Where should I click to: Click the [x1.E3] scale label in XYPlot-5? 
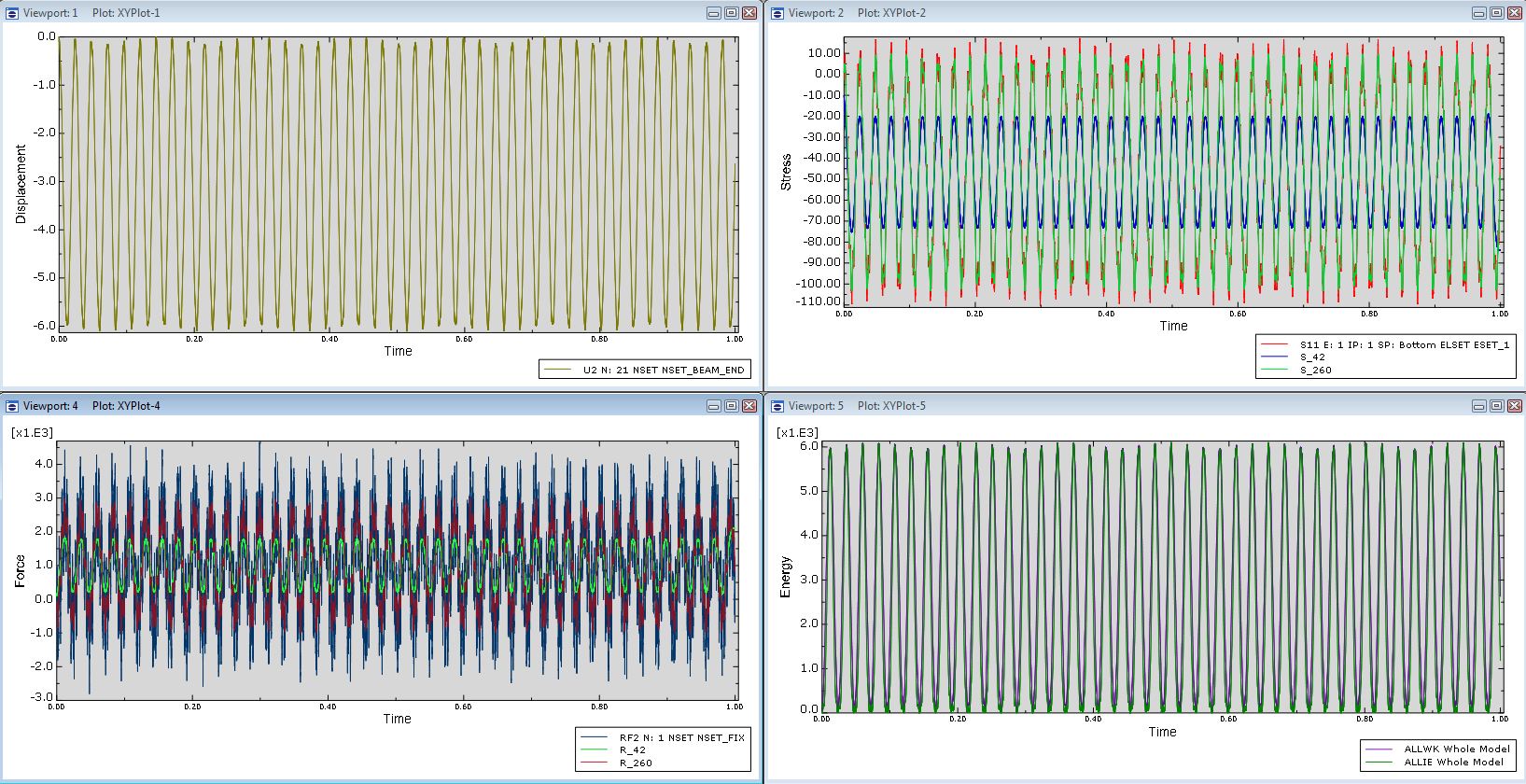[797, 432]
